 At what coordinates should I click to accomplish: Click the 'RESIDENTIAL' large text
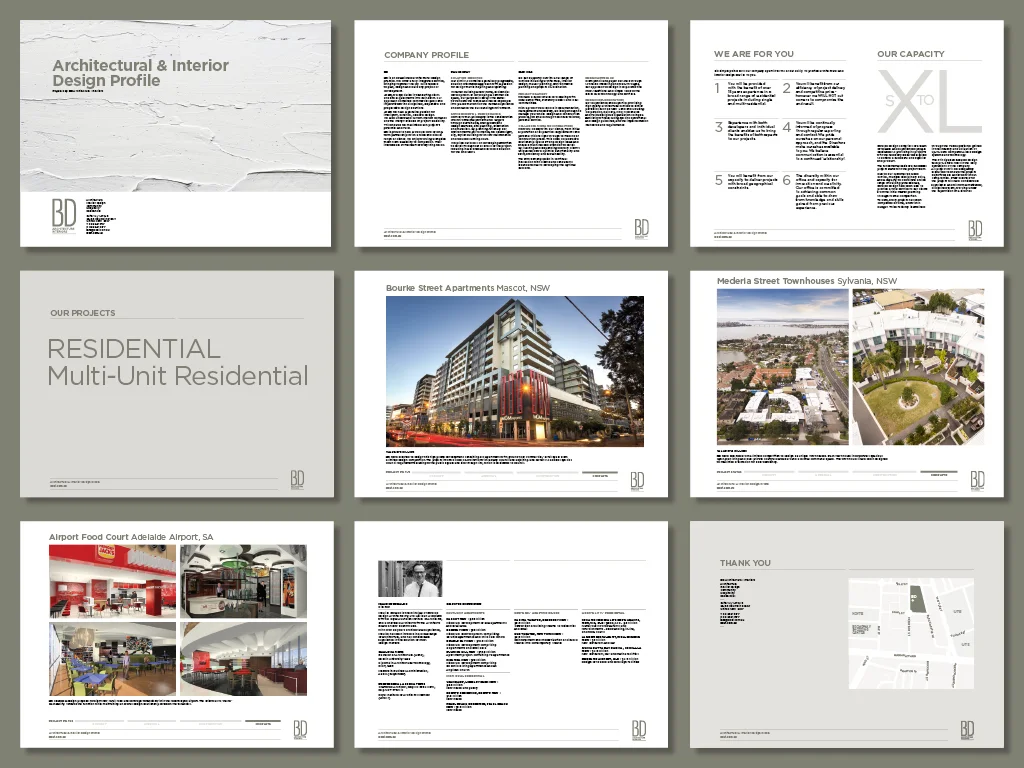point(134,349)
